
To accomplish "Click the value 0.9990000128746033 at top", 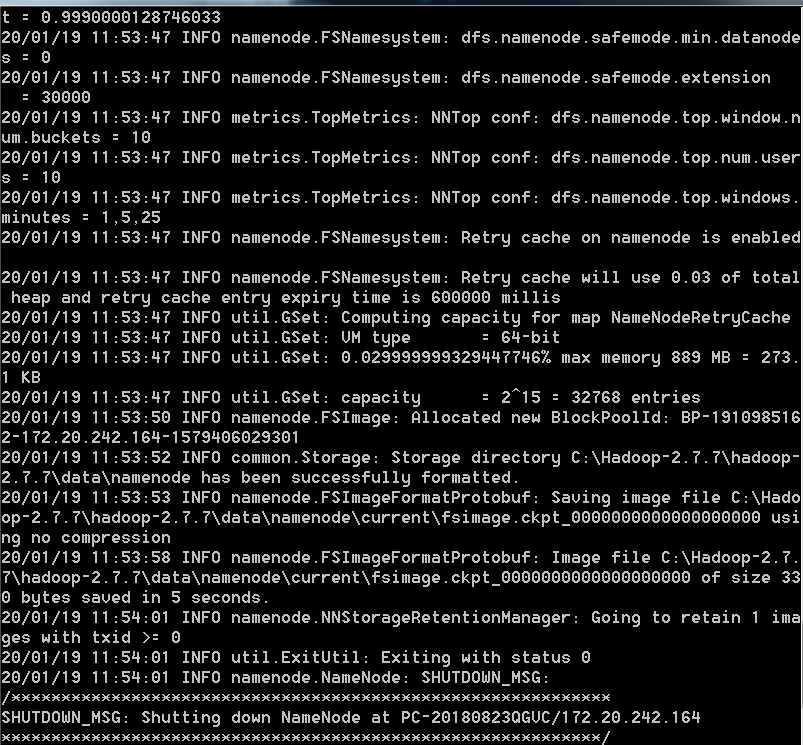I will coord(131,17).
